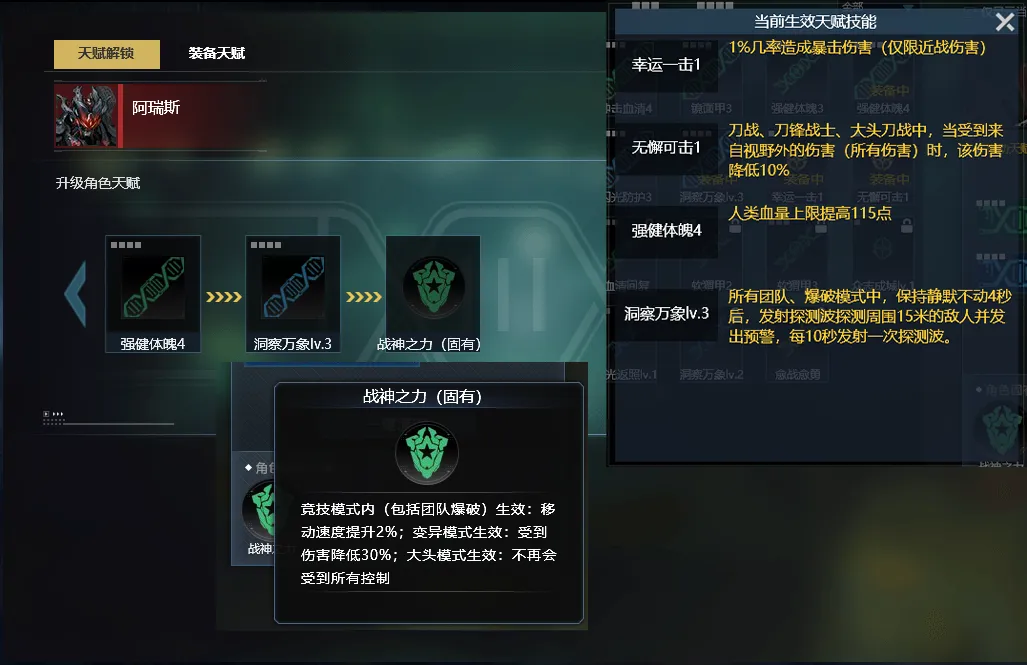Select 洞察万象lv.3 entry in active skills panel

tap(665, 314)
